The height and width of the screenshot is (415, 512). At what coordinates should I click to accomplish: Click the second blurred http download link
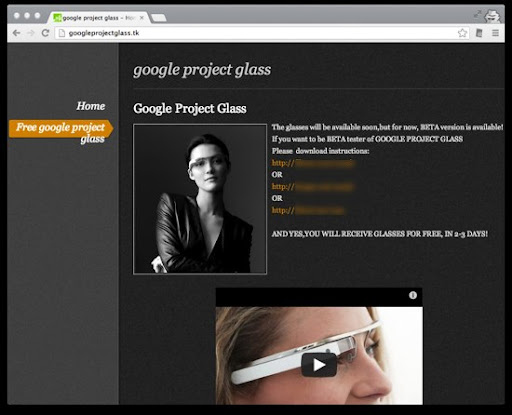coord(312,187)
